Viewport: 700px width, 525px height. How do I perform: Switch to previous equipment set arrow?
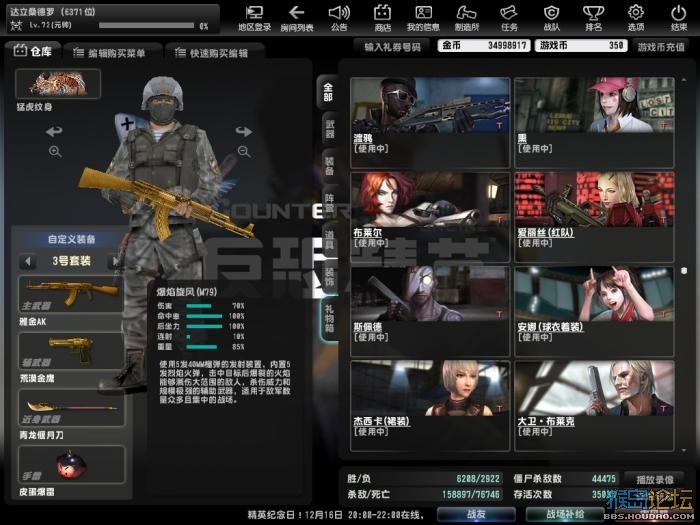tap(28, 261)
